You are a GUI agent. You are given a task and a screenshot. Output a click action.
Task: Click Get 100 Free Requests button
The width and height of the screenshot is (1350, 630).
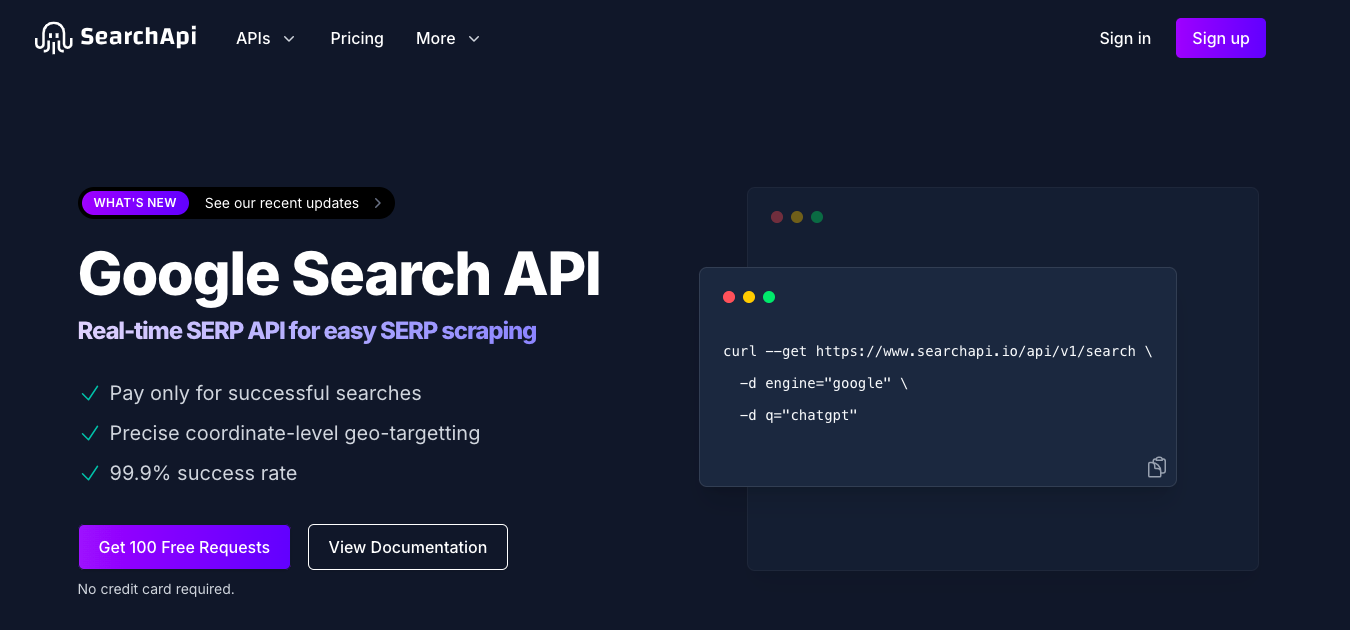click(184, 547)
